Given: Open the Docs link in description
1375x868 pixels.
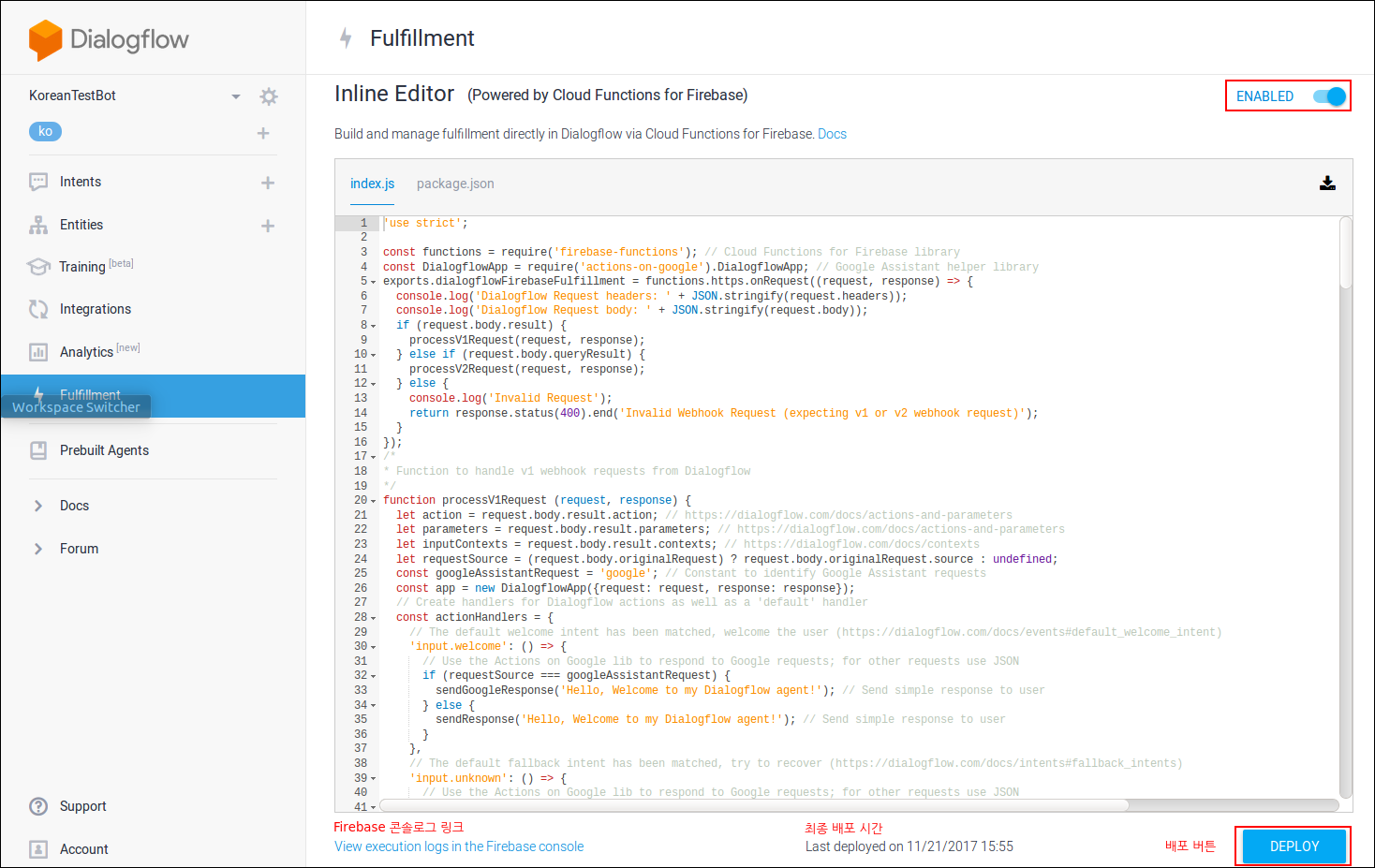Looking at the screenshot, I should pos(832,134).
